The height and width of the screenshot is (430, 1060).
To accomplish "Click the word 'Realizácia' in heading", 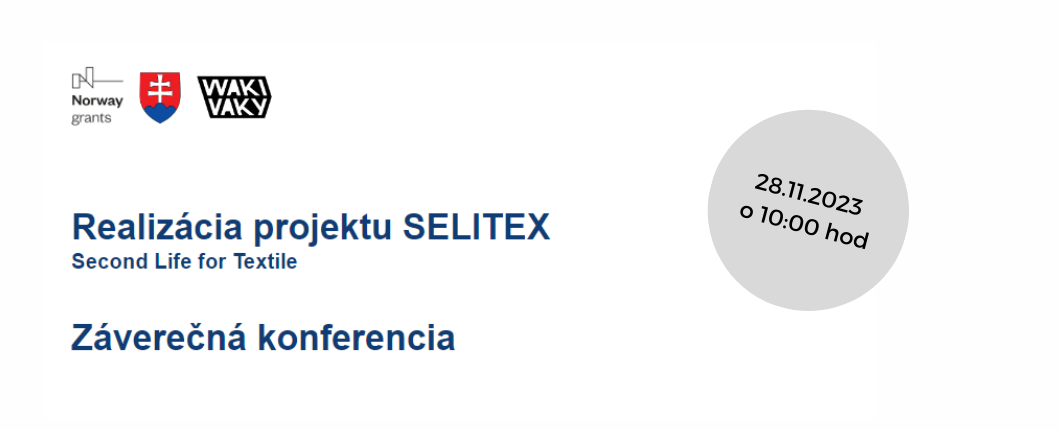I will tap(158, 227).
